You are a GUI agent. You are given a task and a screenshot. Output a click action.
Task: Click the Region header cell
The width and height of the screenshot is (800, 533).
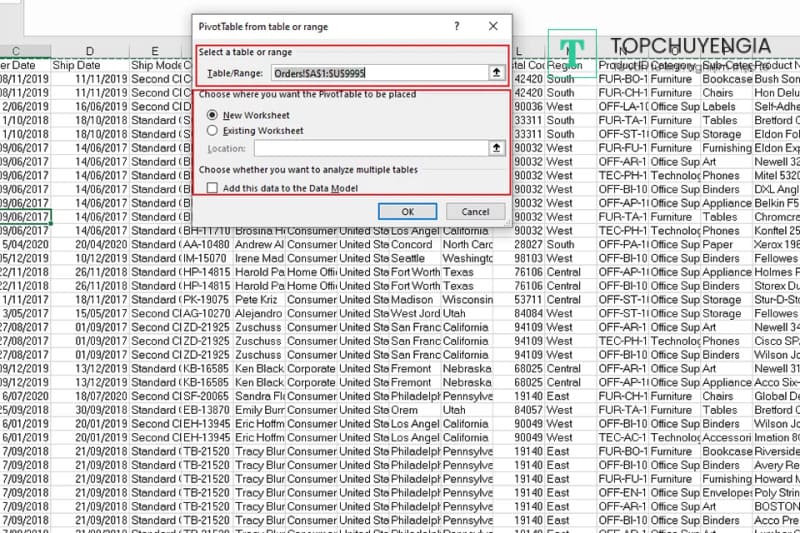[x=565, y=65]
